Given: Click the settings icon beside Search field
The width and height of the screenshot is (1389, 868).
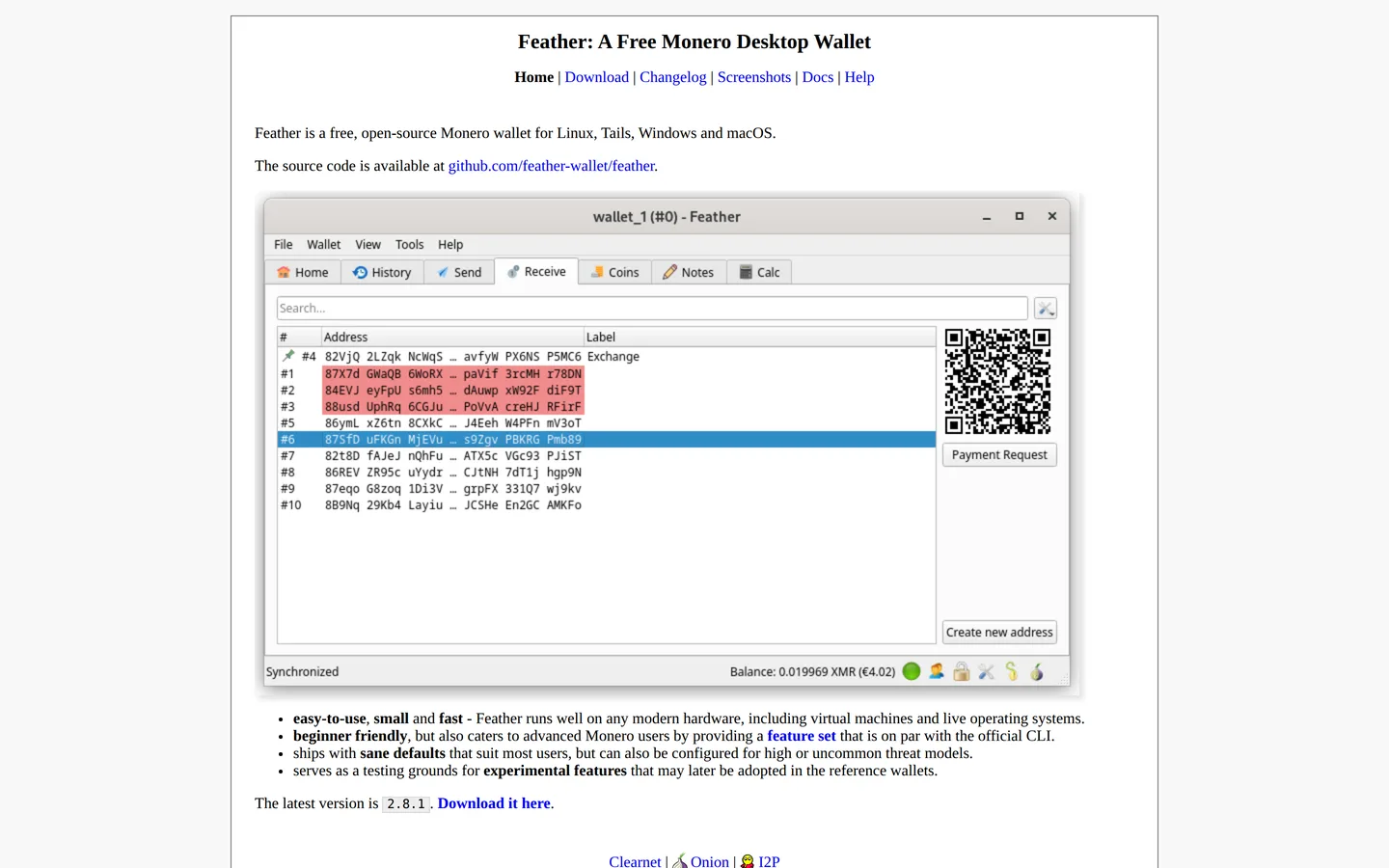Looking at the screenshot, I should click(1046, 309).
